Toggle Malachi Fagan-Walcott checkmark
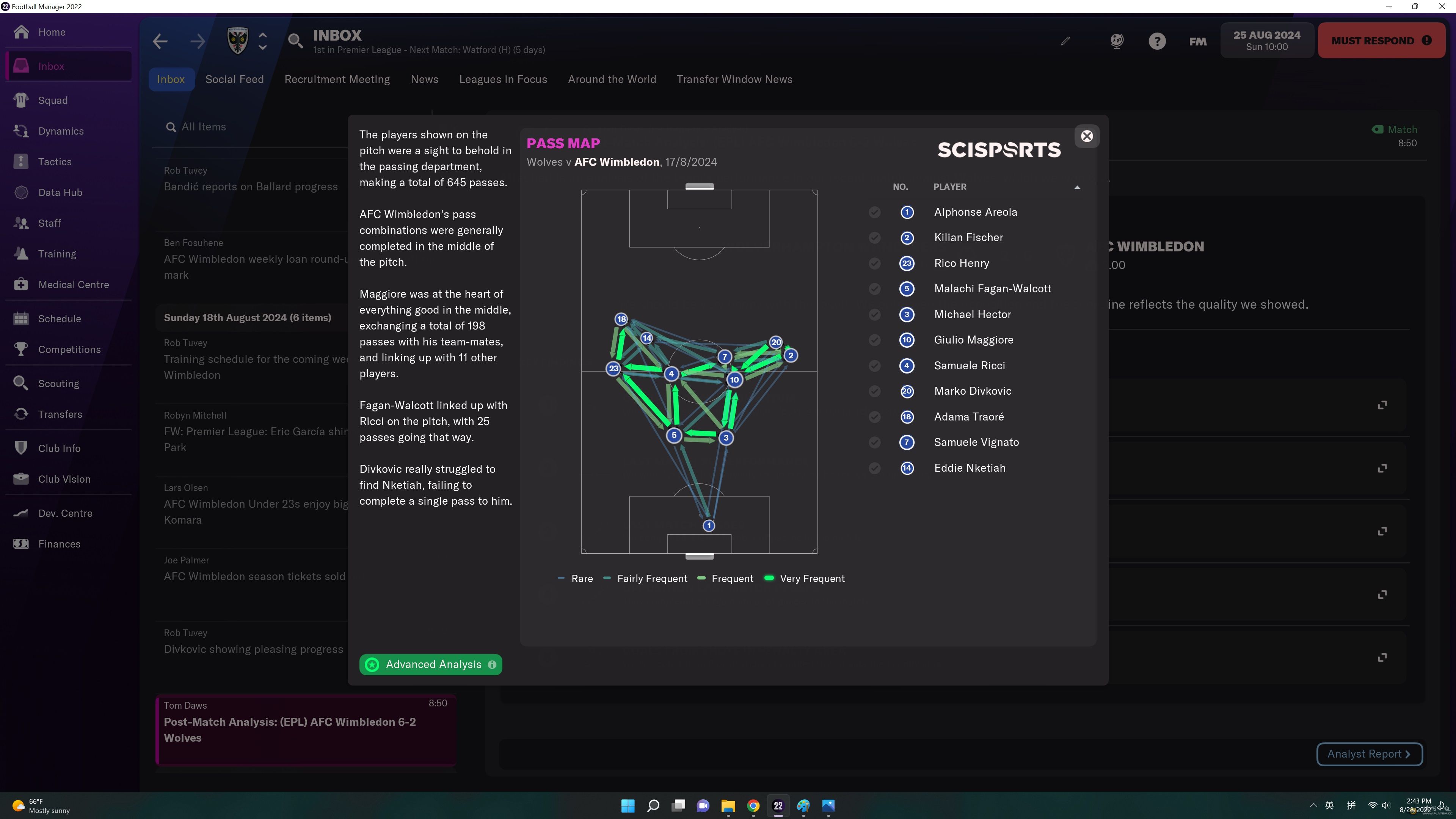The height and width of the screenshot is (819, 1456). (x=874, y=289)
